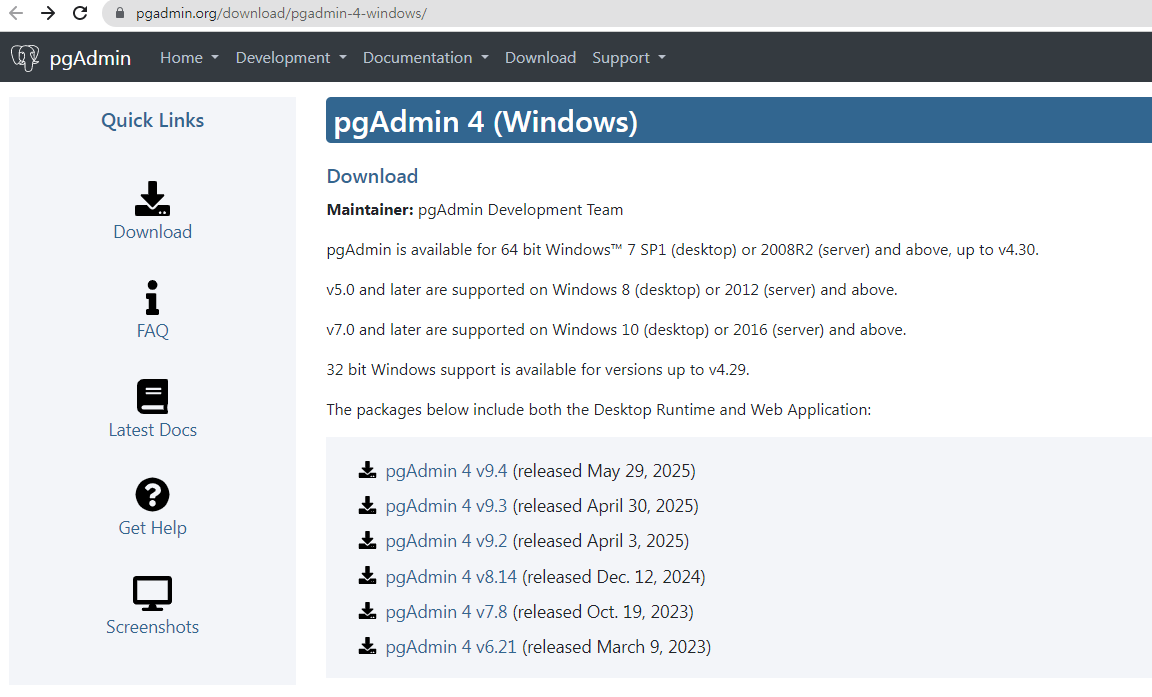Image resolution: width=1152 pixels, height=697 pixels.
Task: Click download icon beside pgAdmin 4 v9.4
Action: (367, 470)
